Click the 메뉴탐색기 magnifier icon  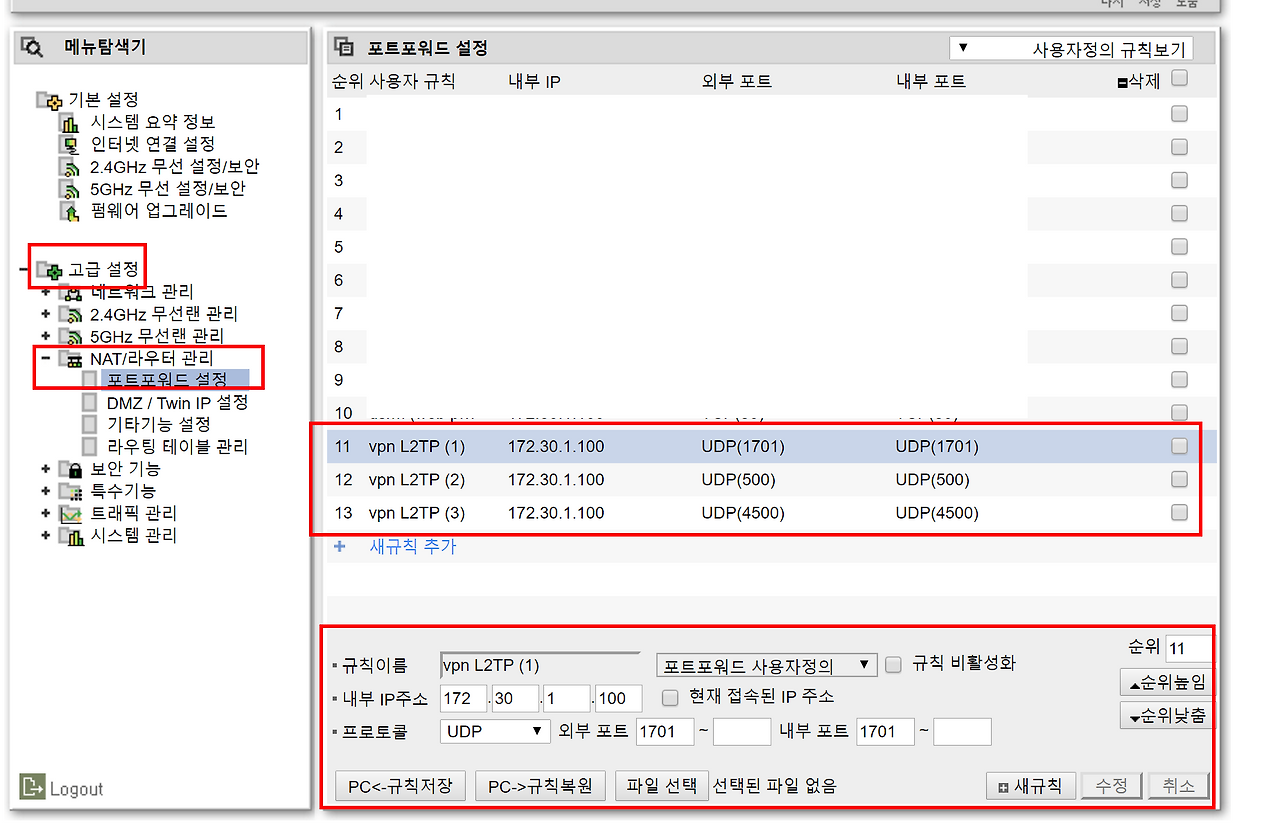tap(30, 46)
